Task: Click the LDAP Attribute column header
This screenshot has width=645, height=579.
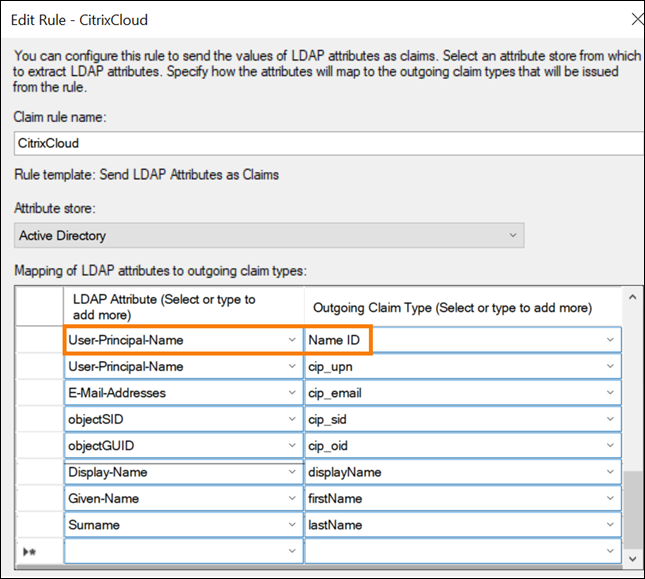Action: tap(184, 307)
